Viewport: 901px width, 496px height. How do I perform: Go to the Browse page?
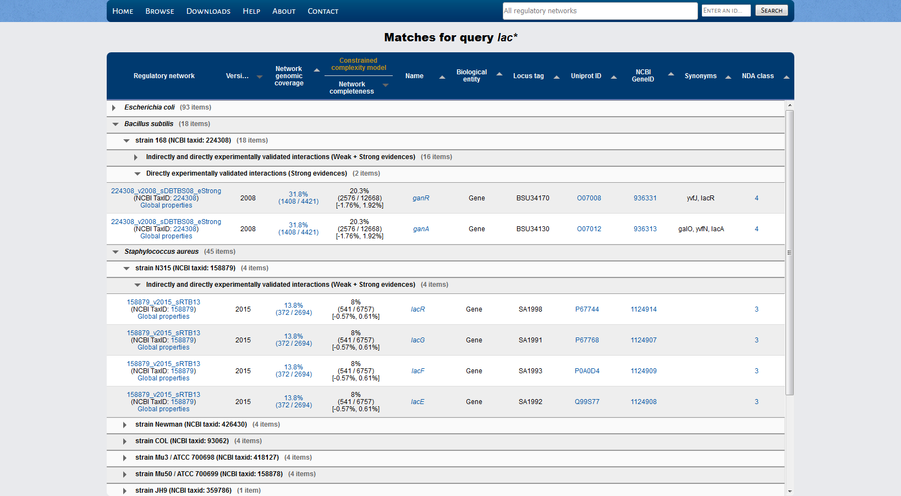pyautogui.click(x=159, y=11)
